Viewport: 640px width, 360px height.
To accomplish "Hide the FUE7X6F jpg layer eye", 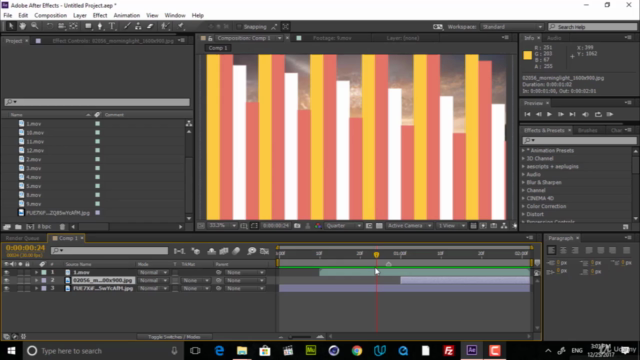I will tap(6, 289).
